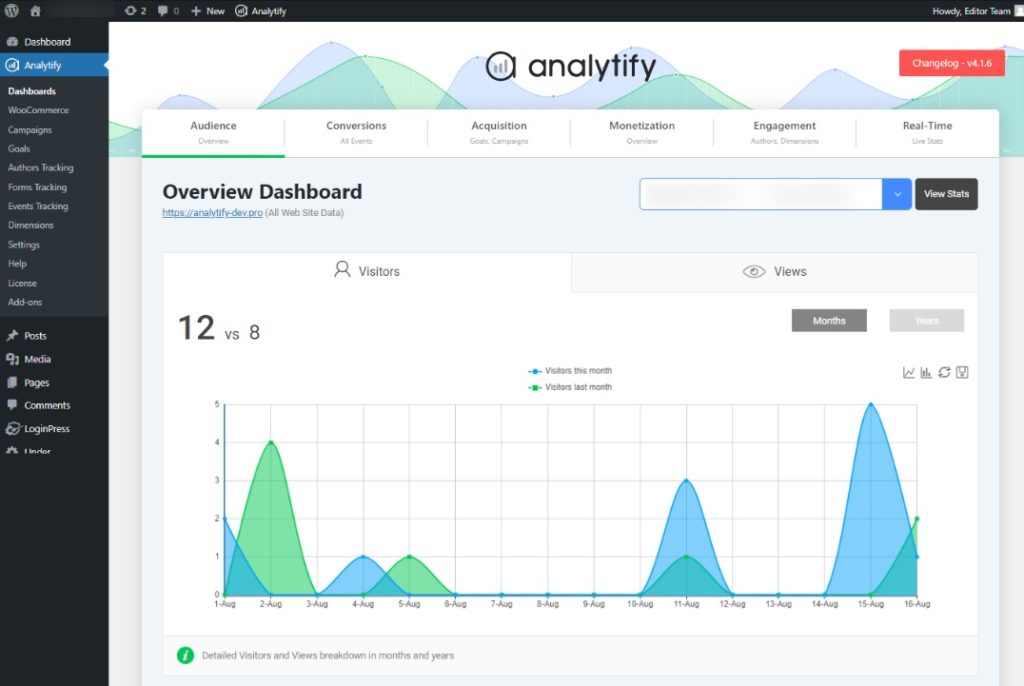Open comments bubble in admin bar

click(x=168, y=10)
